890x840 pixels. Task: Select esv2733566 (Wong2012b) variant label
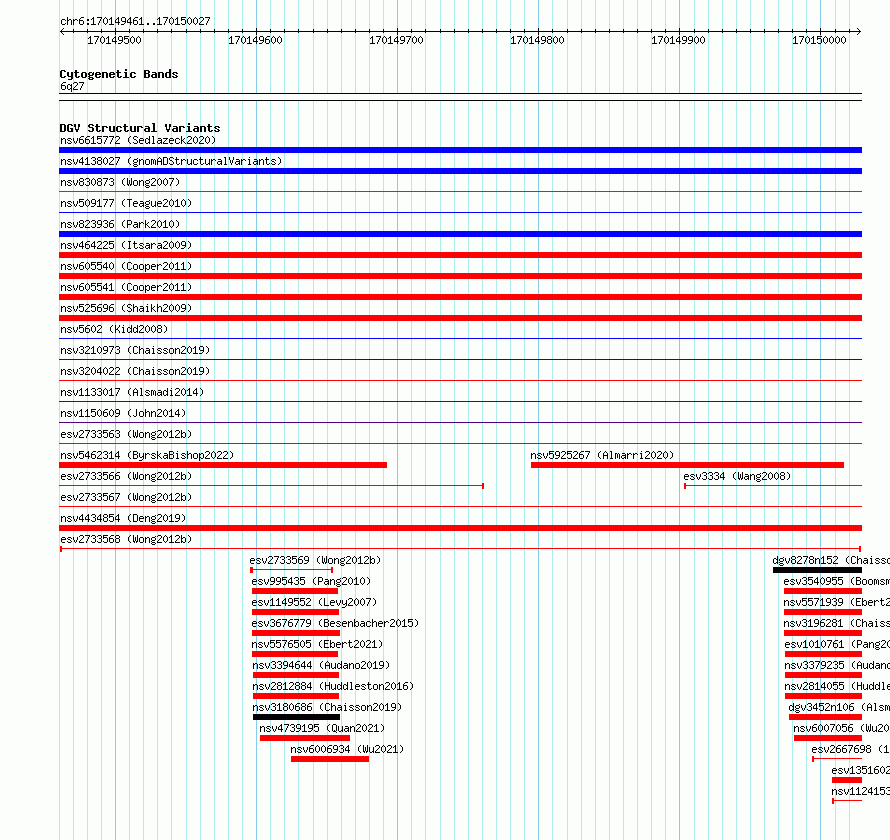(x=126, y=476)
